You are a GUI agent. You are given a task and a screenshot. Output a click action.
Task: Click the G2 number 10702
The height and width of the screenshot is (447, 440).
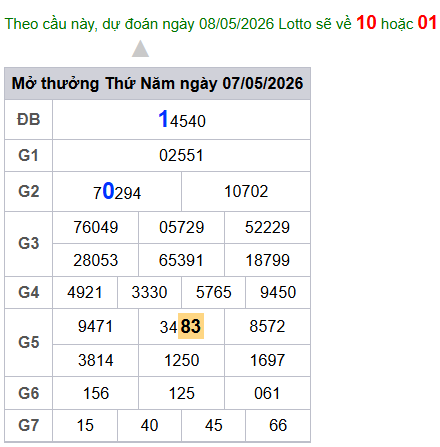point(246,192)
